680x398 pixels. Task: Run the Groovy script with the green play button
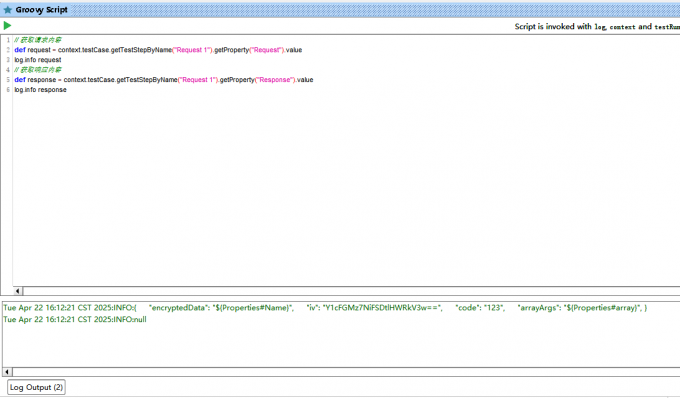coord(7,26)
